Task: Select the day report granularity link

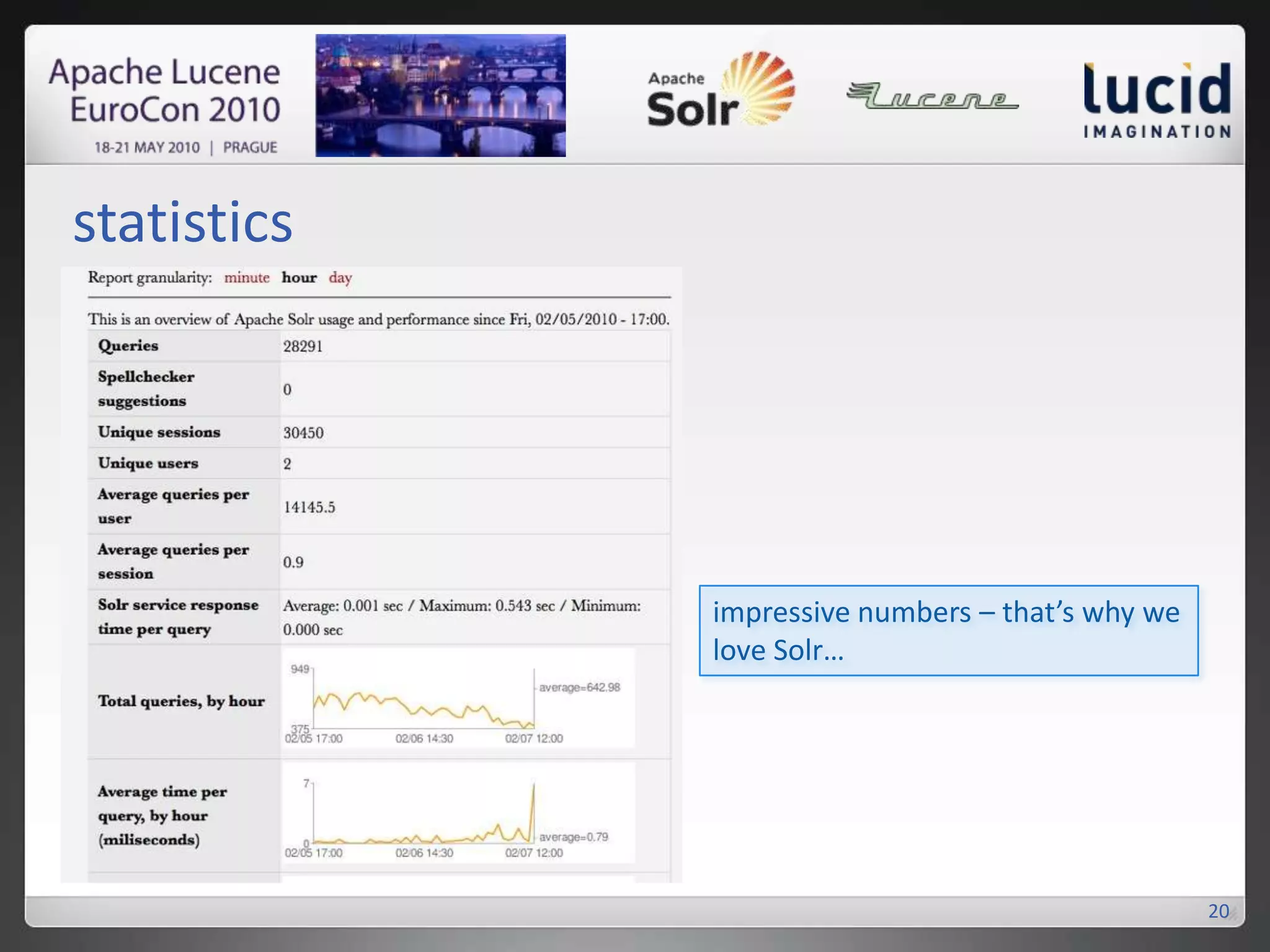Action: coord(340,278)
